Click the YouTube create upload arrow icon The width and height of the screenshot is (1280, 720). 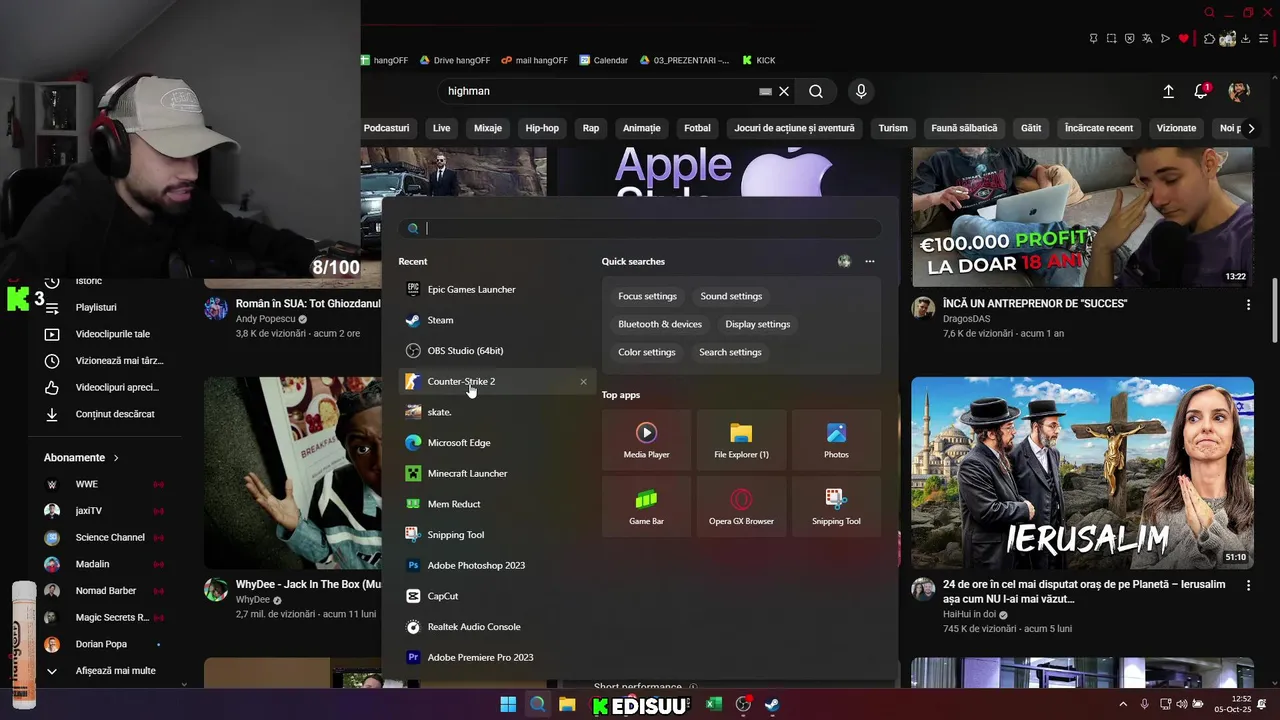click(1168, 91)
